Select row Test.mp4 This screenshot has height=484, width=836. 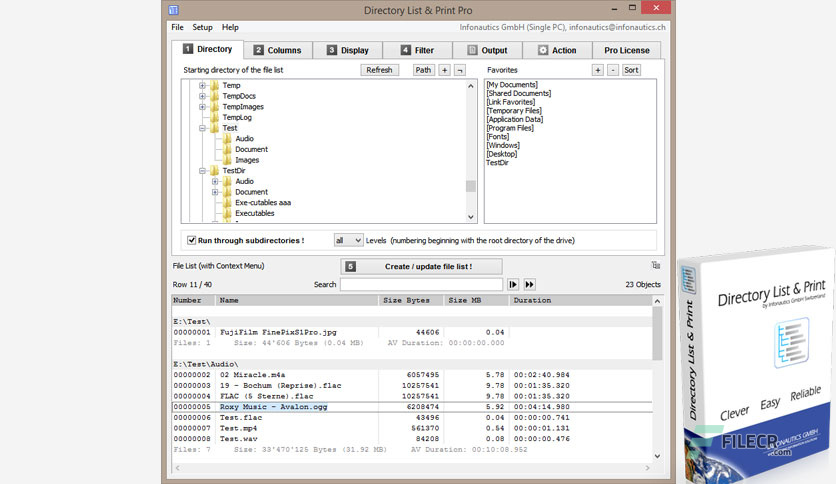(412, 428)
